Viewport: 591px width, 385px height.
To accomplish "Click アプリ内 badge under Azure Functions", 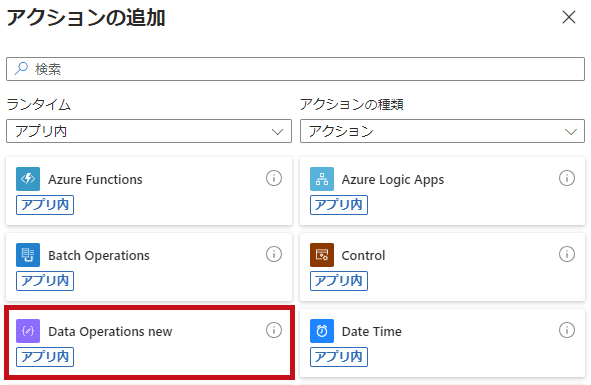I will click(45, 205).
